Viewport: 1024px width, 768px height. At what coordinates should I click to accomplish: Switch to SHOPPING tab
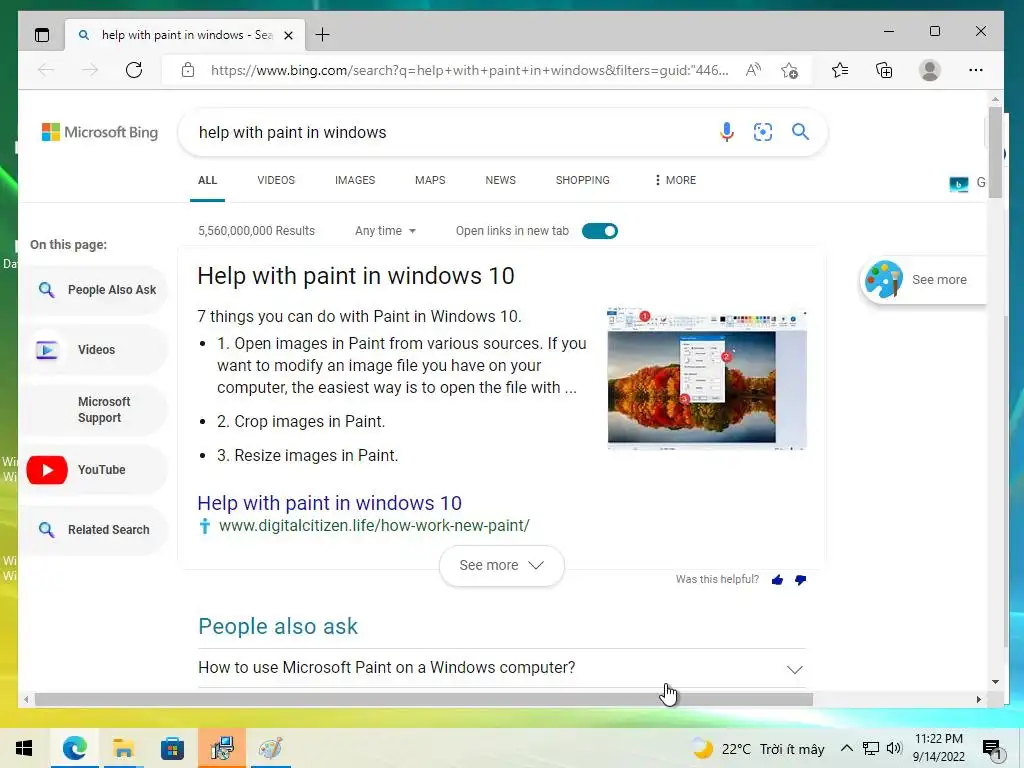point(583,180)
